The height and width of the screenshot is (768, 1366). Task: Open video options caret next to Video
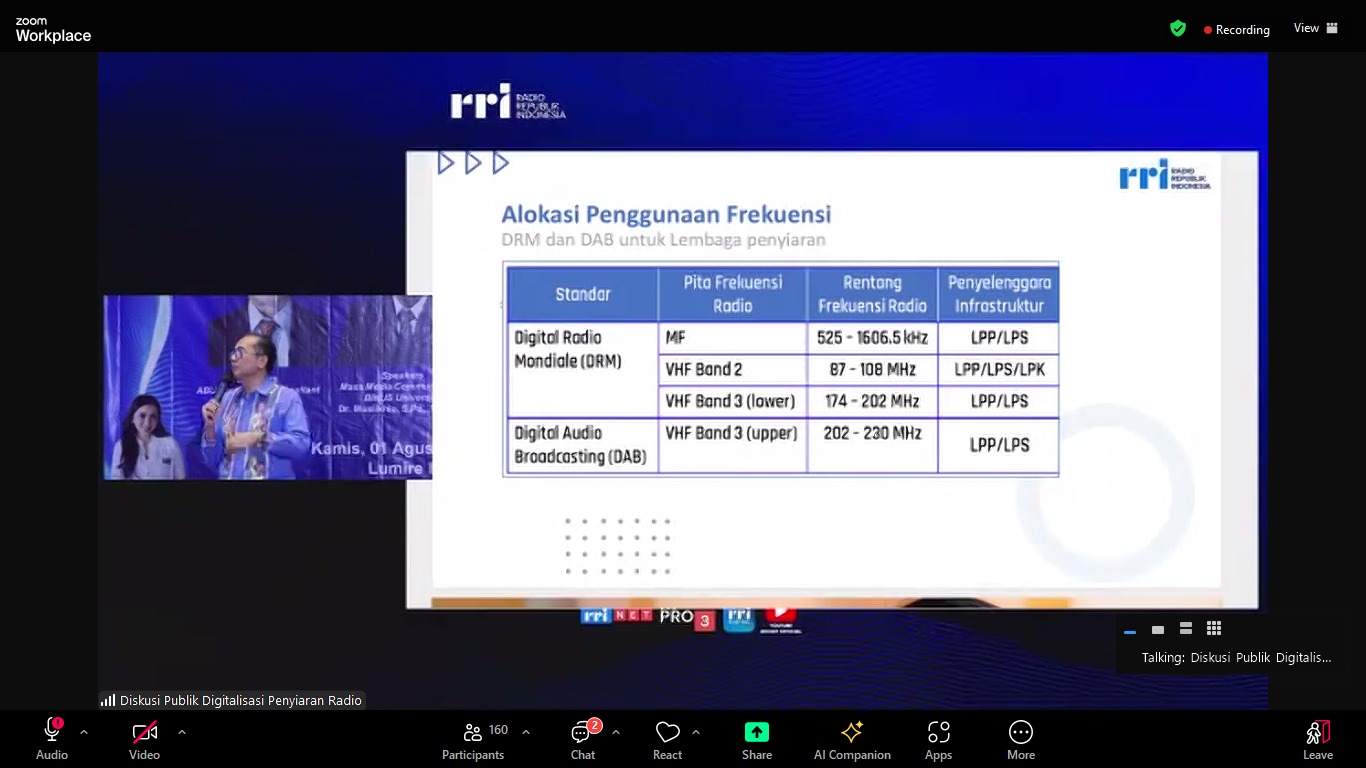tap(181, 732)
